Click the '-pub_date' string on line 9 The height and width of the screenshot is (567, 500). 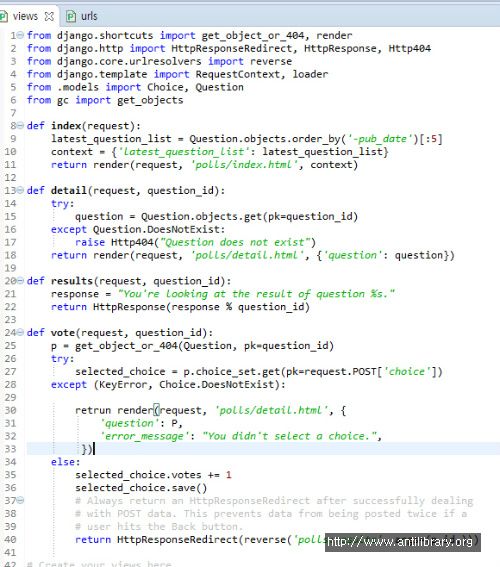click(x=380, y=139)
